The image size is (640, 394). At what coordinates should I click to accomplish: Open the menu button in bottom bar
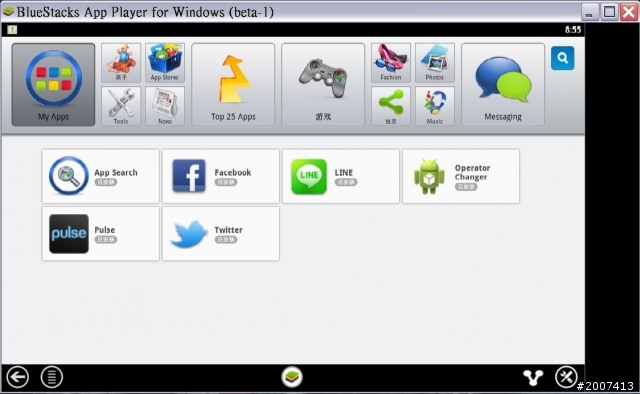[52, 377]
